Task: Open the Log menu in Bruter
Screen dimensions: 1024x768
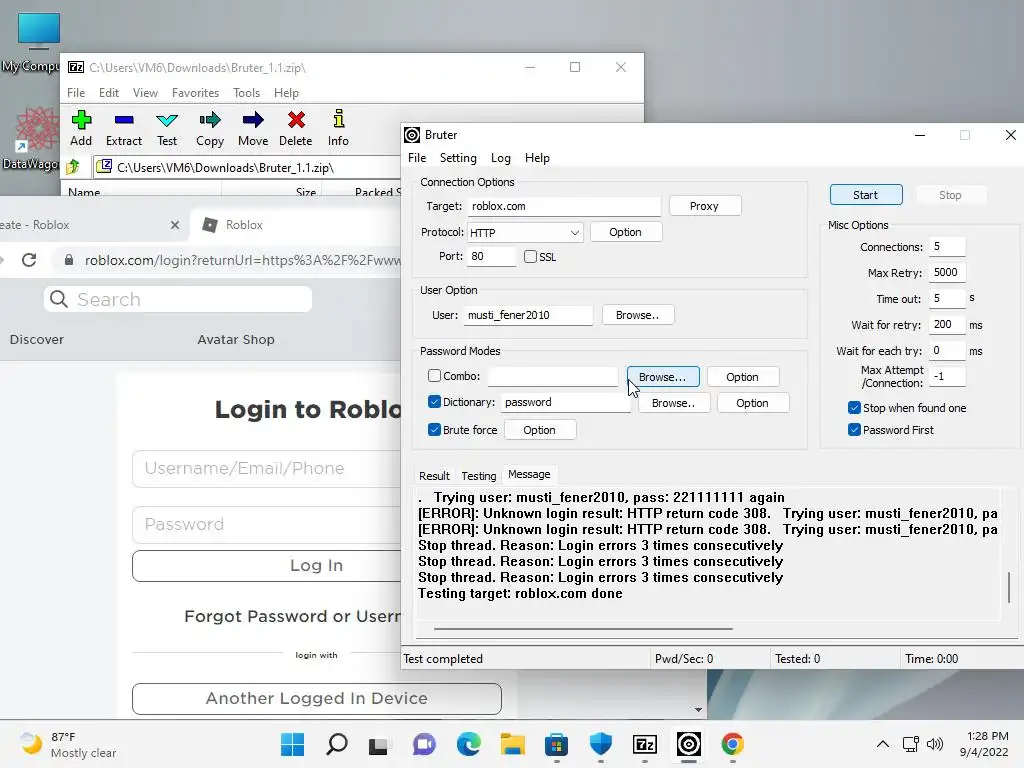Action: tap(500, 158)
